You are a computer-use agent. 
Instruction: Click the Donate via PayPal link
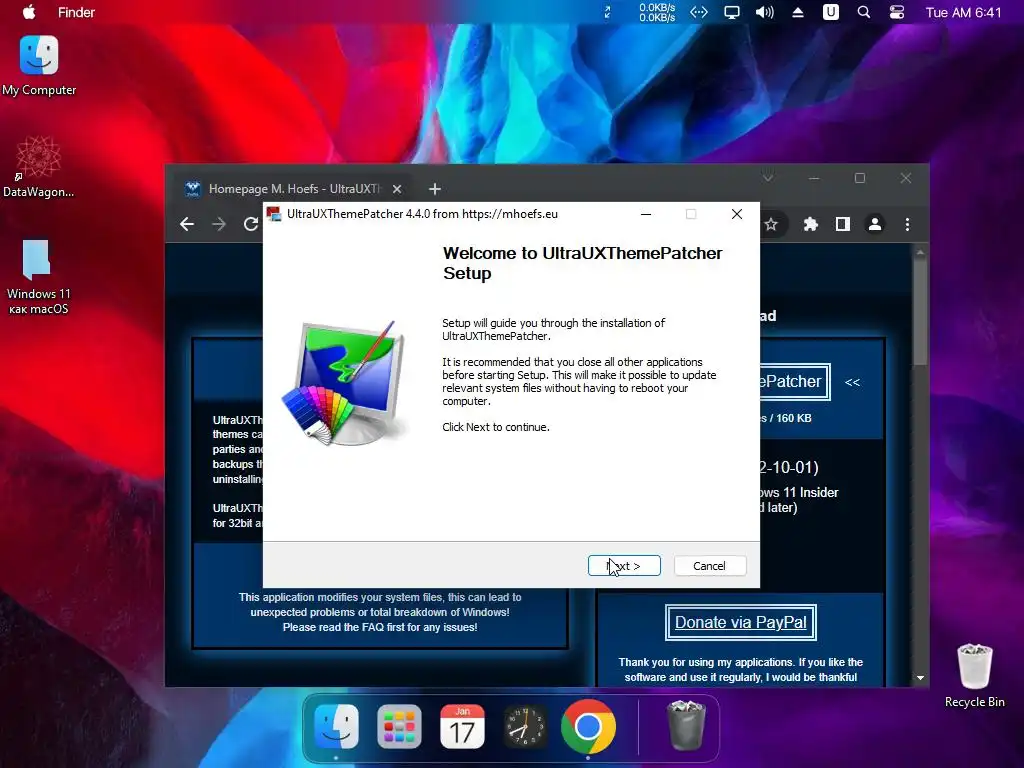(741, 622)
